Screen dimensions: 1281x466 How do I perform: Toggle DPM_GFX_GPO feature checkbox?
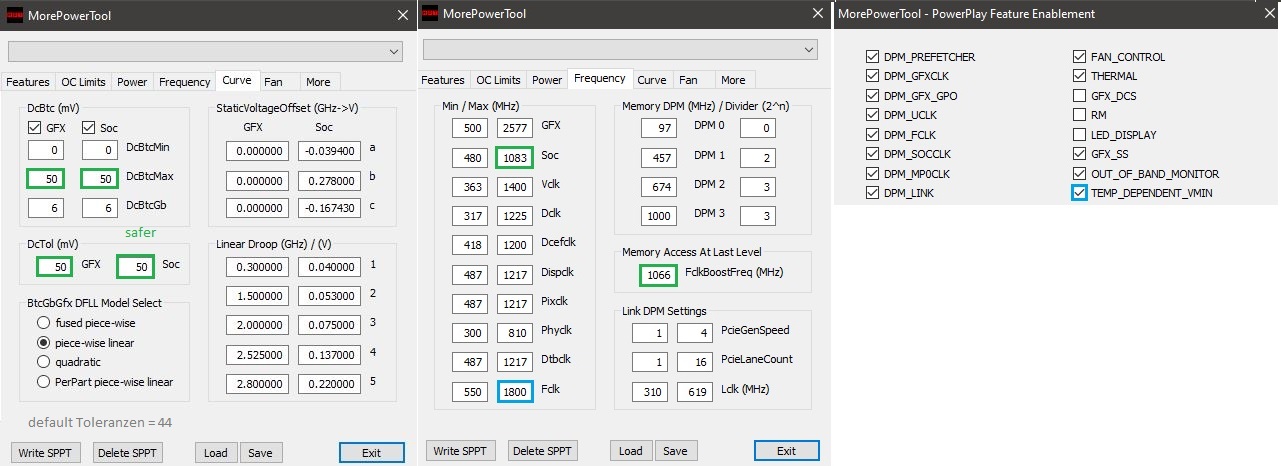873,96
